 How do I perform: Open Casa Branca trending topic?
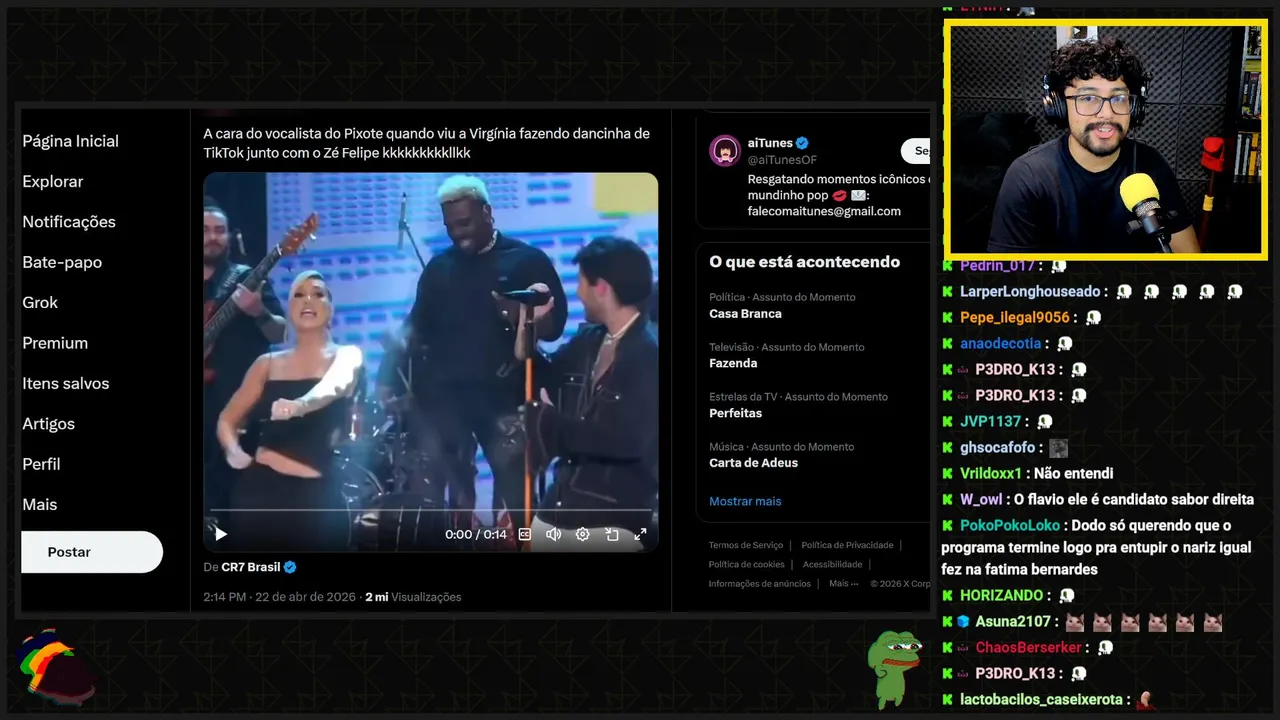(745, 314)
